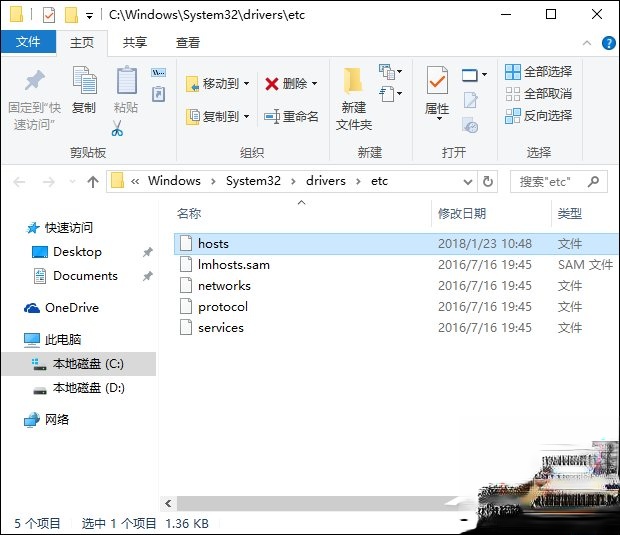Open Documents in the navigation pane
Image resolution: width=620 pixels, height=535 pixels.
pyautogui.click(x=76, y=276)
